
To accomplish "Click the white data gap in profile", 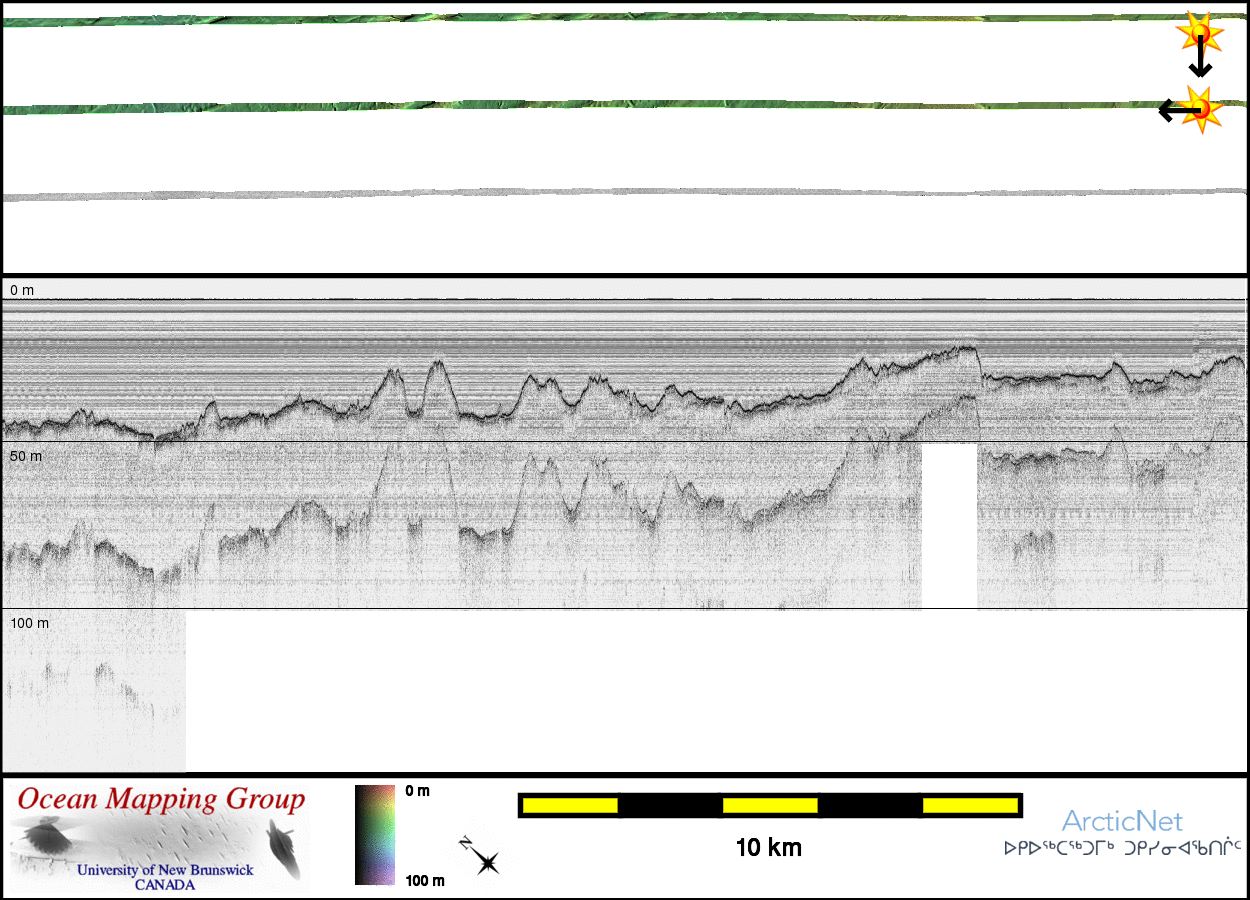I will (x=948, y=525).
